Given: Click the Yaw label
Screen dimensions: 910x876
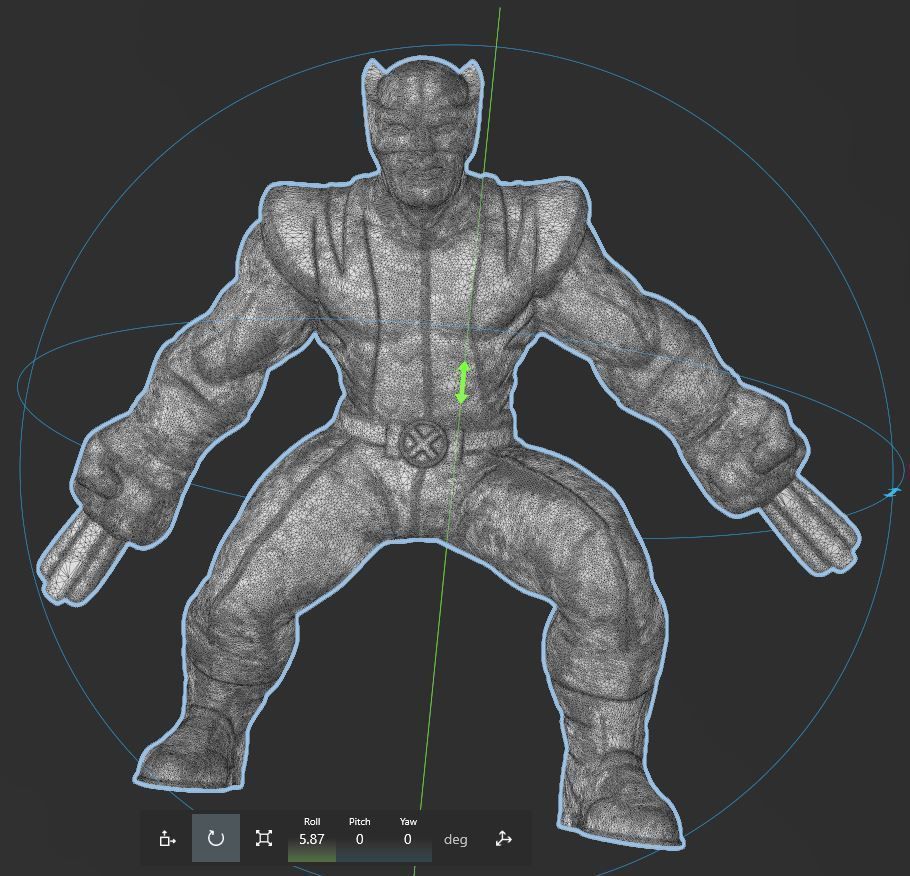Looking at the screenshot, I should coord(408,821).
